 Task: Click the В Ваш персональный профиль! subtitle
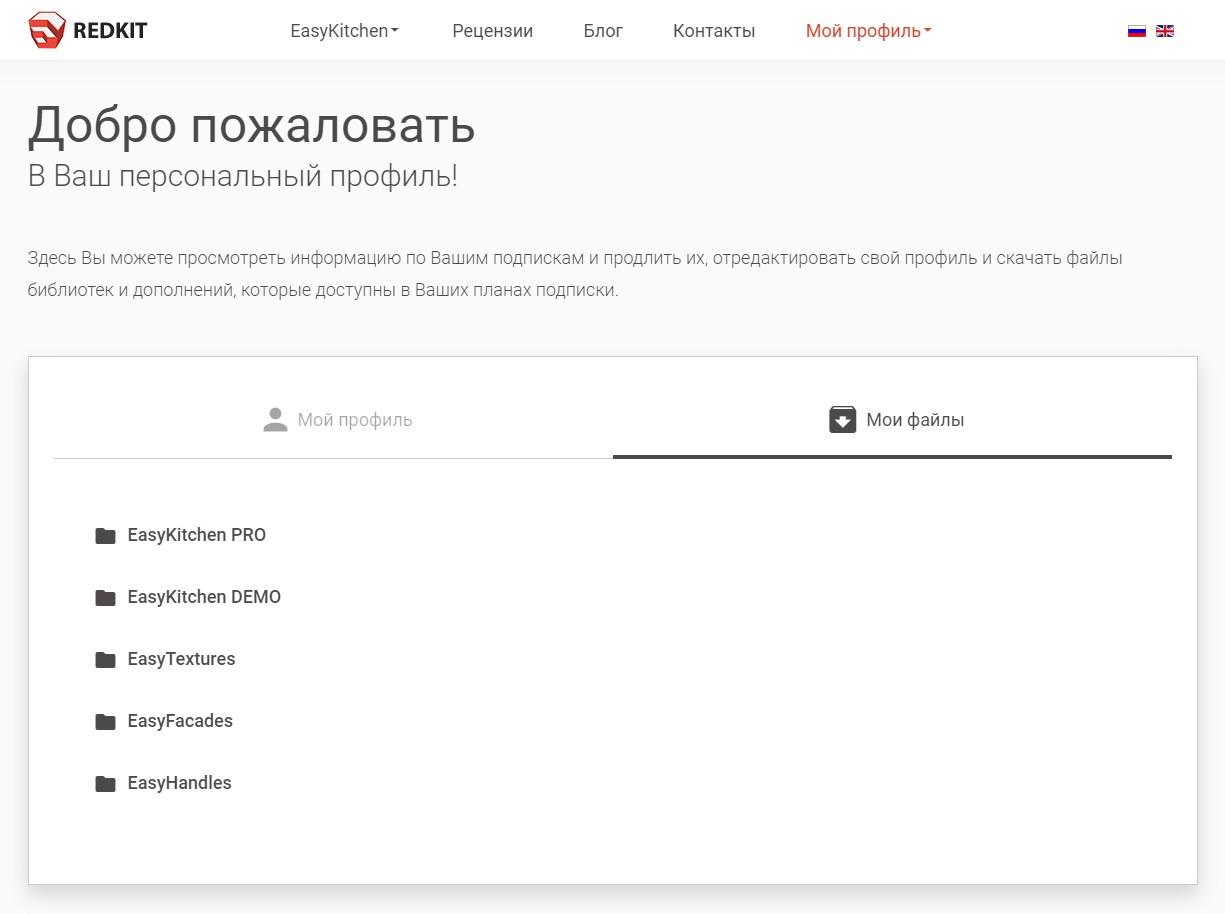(243, 176)
